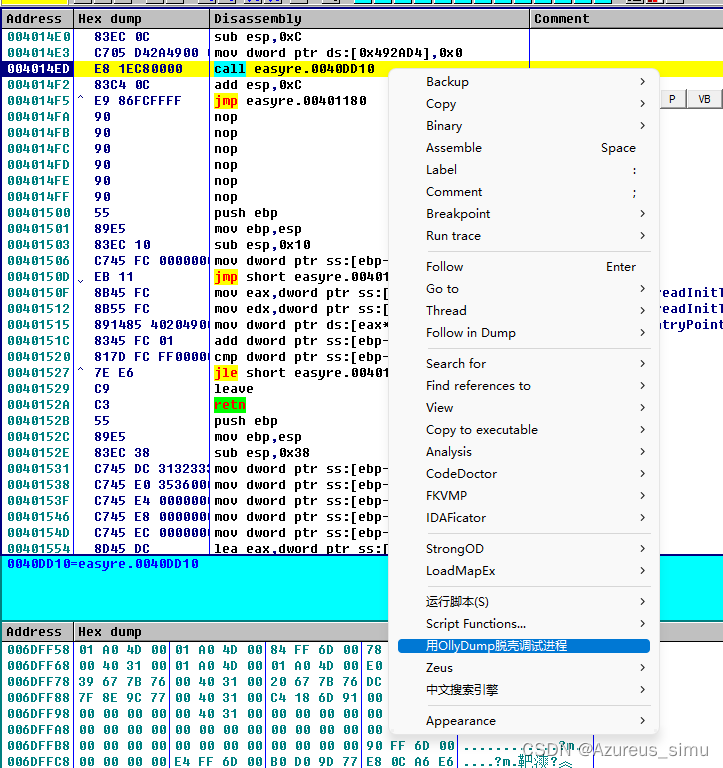The image size is (723, 768).
Task: Click dump pane Hex dump header
Action: (x=230, y=632)
